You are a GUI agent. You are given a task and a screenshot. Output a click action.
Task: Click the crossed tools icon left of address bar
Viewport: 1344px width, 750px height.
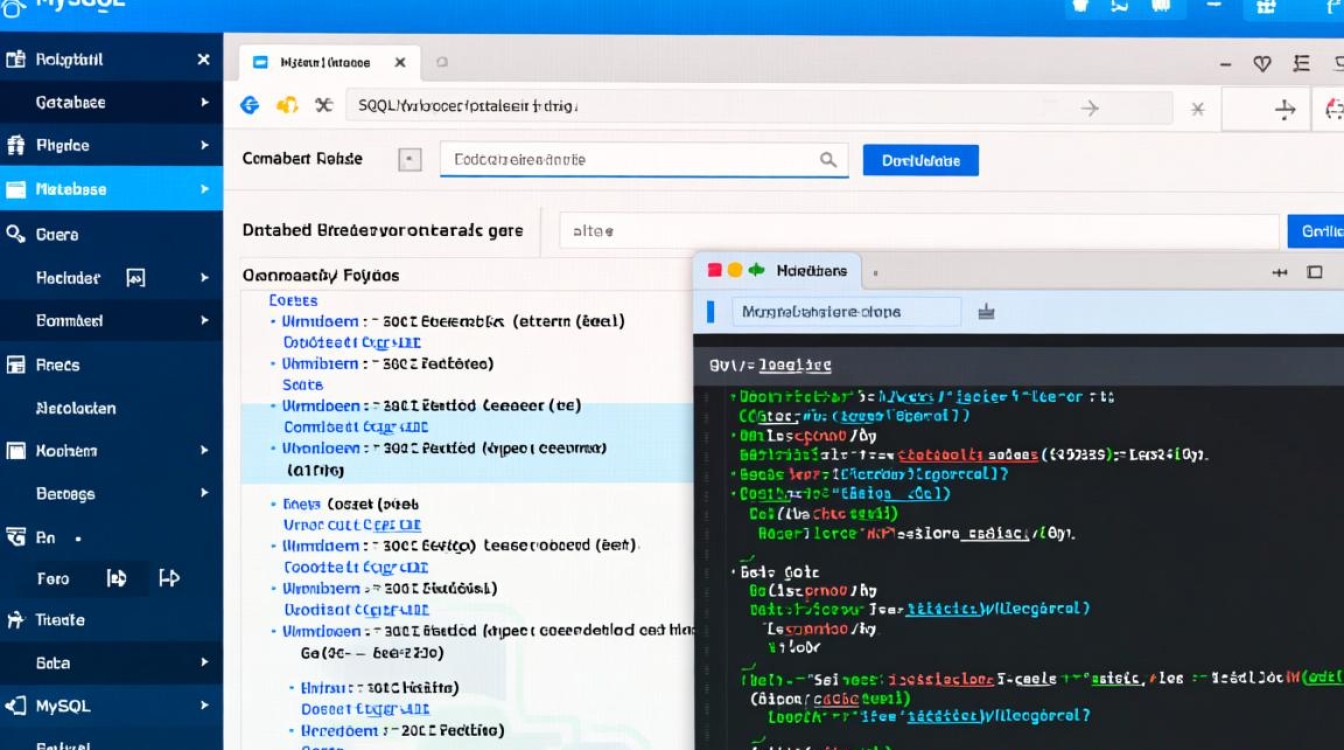pyautogui.click(x=323, y=105)
